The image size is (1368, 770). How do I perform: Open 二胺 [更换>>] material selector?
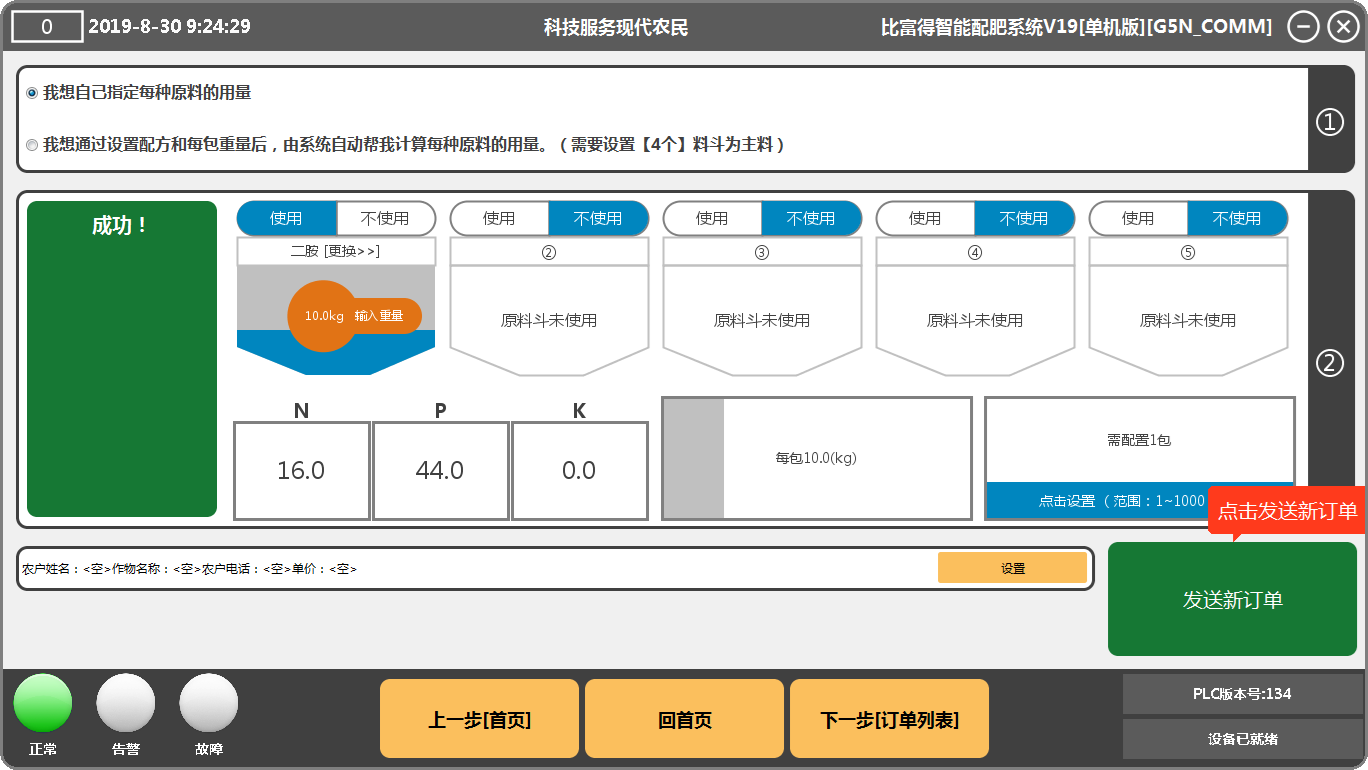click(336, 251)
